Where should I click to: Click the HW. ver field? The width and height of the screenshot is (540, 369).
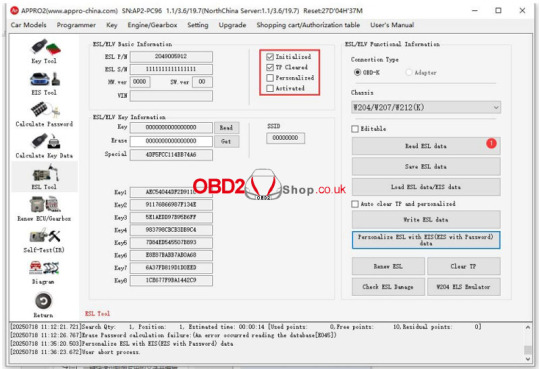pyautogui.click(x=140, y=82)
